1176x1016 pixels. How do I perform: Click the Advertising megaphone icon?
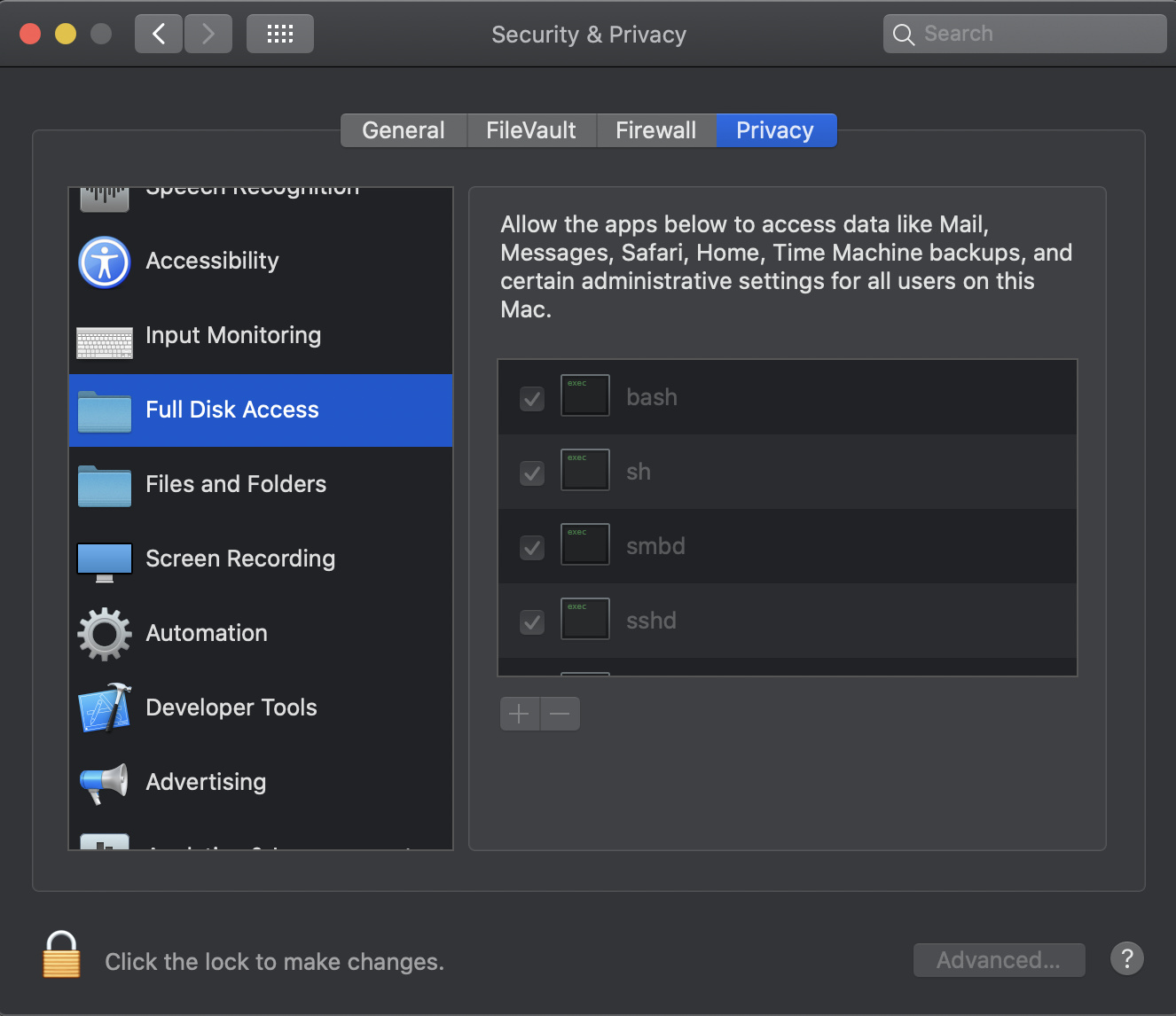(x=105, y=783)
